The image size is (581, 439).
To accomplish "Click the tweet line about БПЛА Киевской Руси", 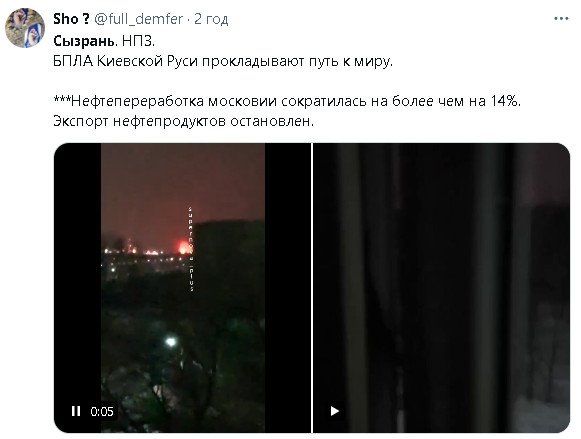I will [x=223, y=61].
